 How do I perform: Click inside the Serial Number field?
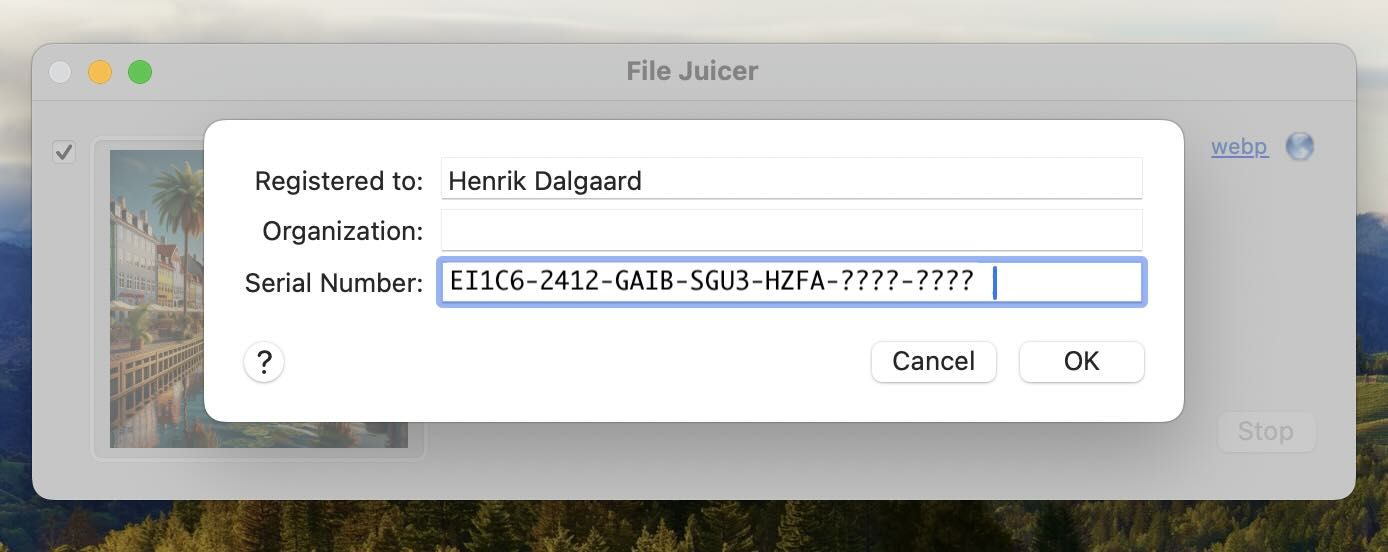792,282
